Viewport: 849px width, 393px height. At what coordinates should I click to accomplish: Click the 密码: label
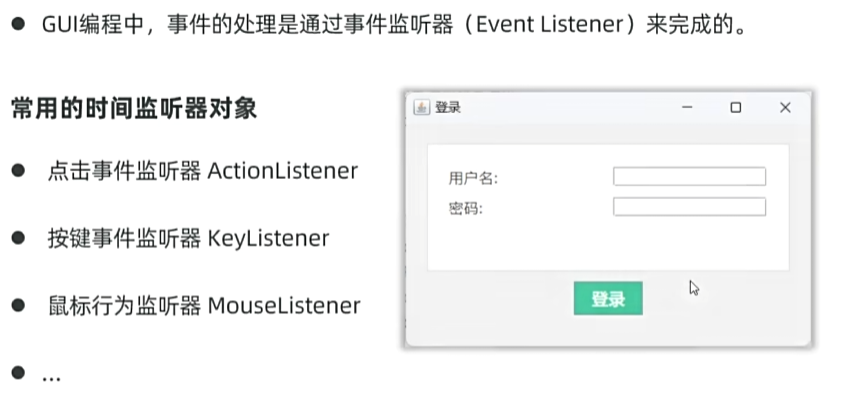466,208
